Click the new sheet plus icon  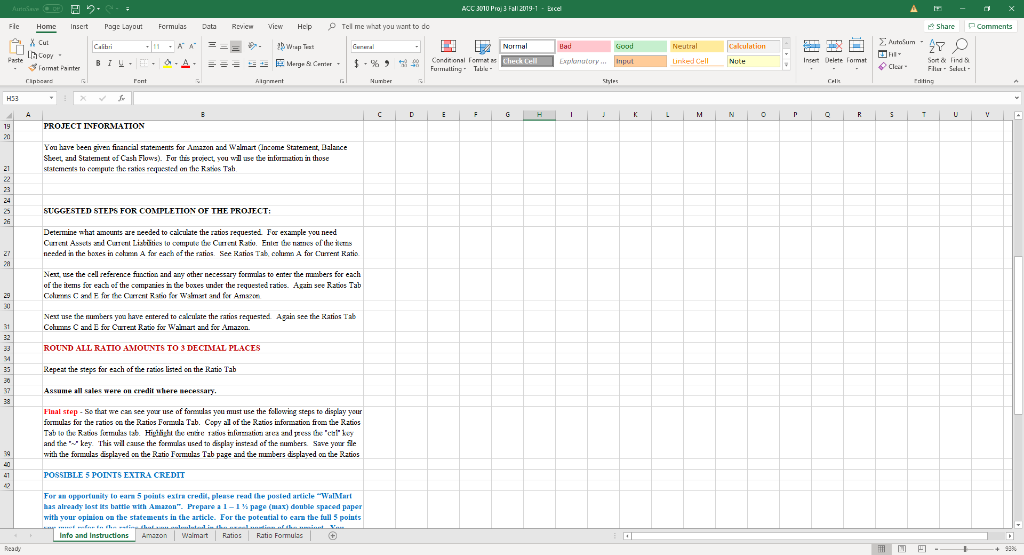332,535
